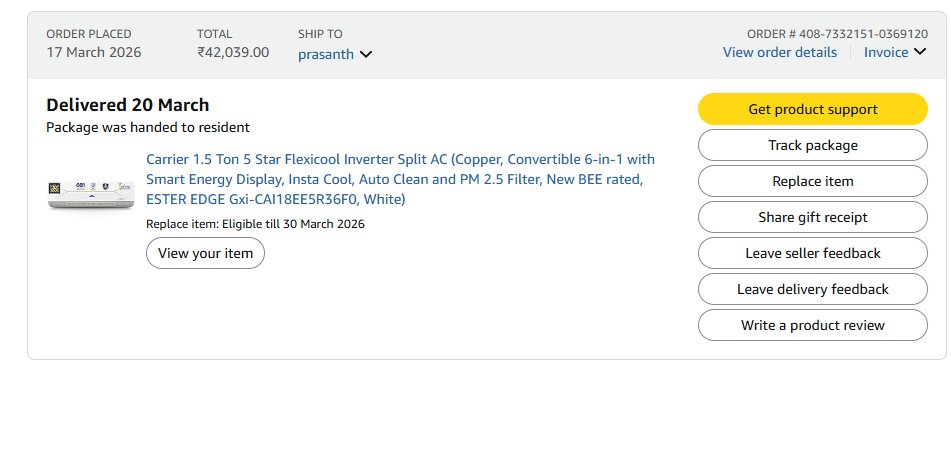Click the Get product support button
Viewport: 951px width, 460px height.
pos(813,109)
